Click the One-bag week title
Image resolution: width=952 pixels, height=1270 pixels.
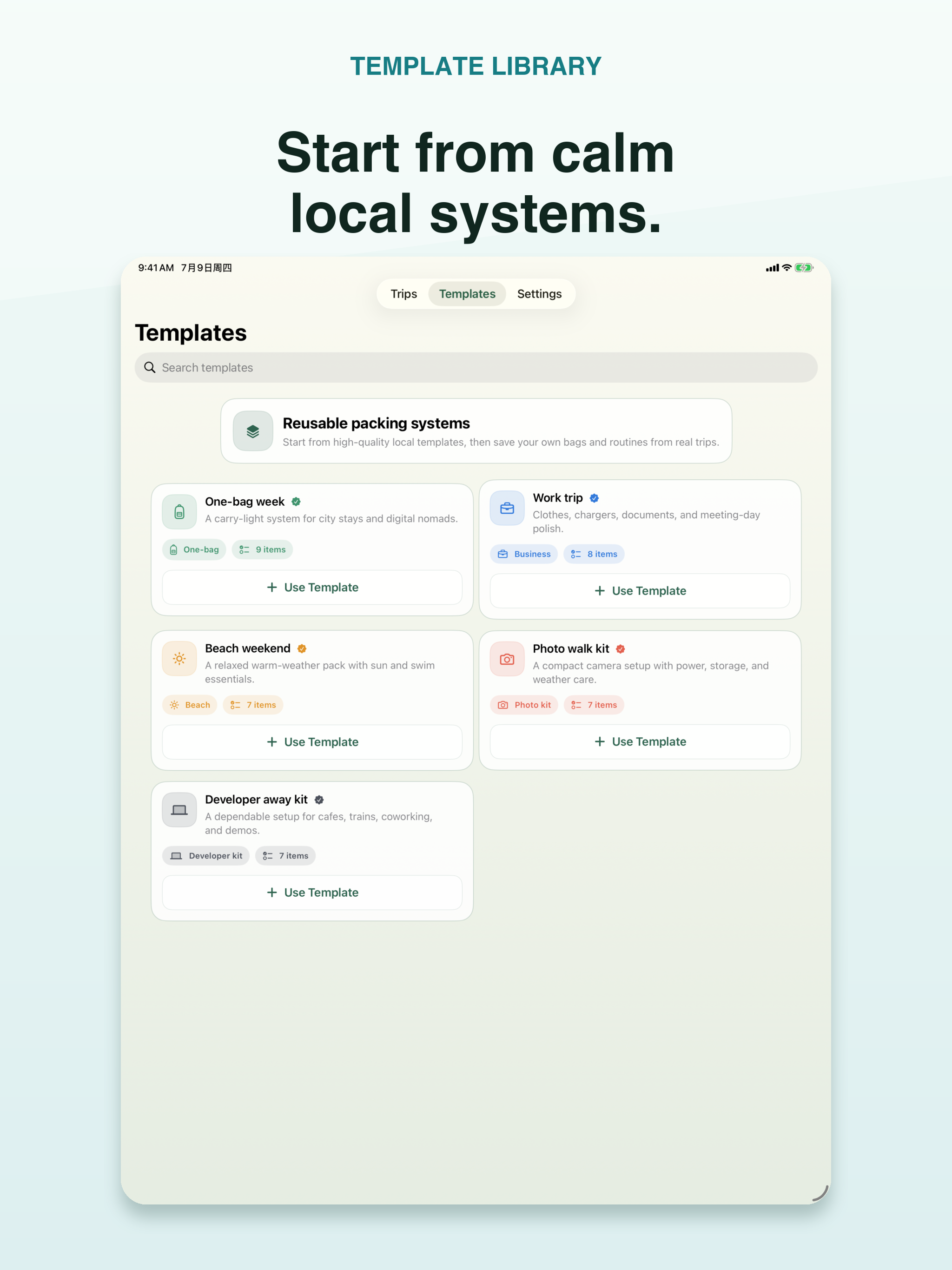click(x=245, y=502)
